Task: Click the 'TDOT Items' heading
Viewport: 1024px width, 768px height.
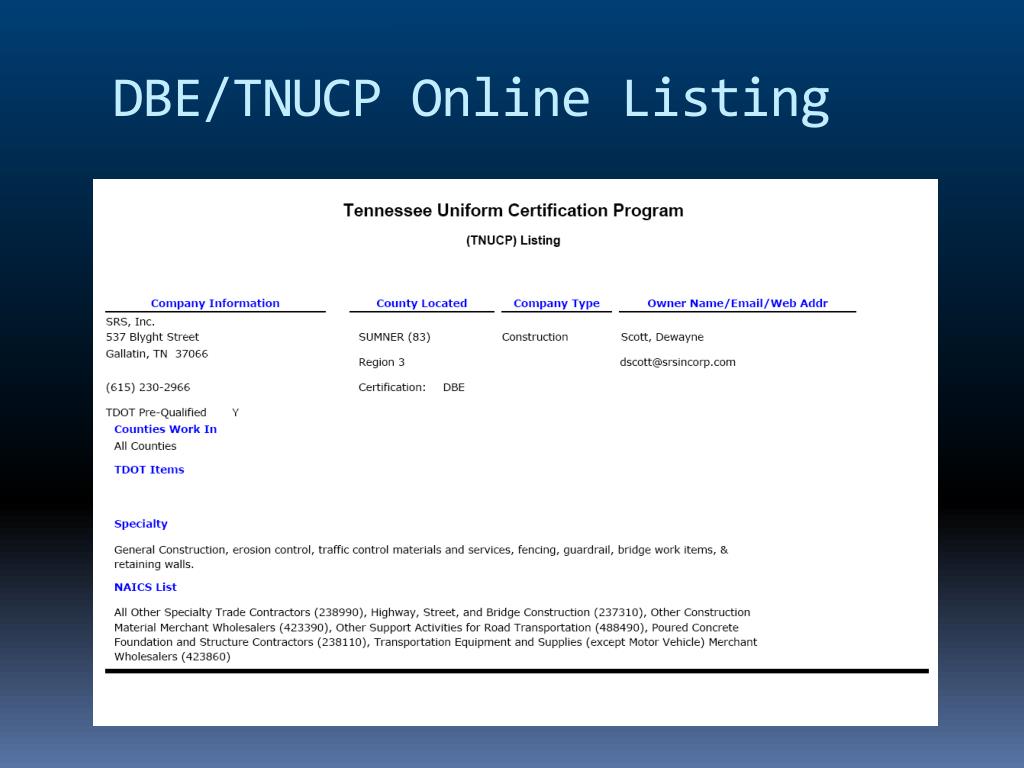Action: pyautogui.click(x=149, y=470)
